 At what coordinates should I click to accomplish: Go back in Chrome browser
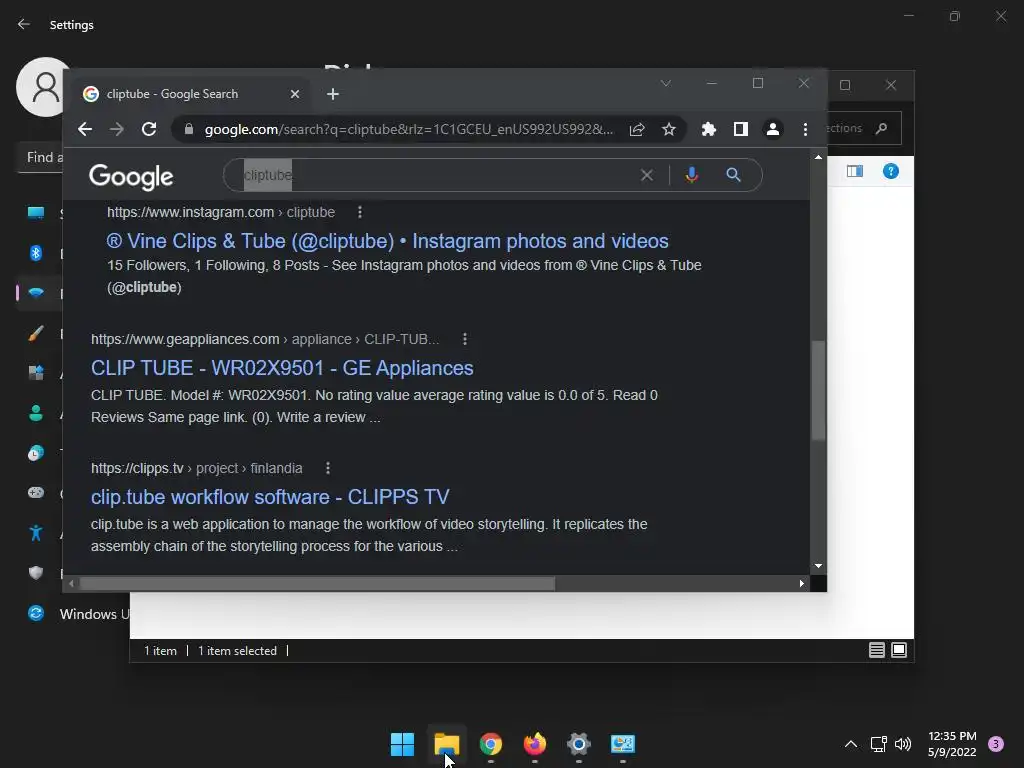click(x=85, y=129)
